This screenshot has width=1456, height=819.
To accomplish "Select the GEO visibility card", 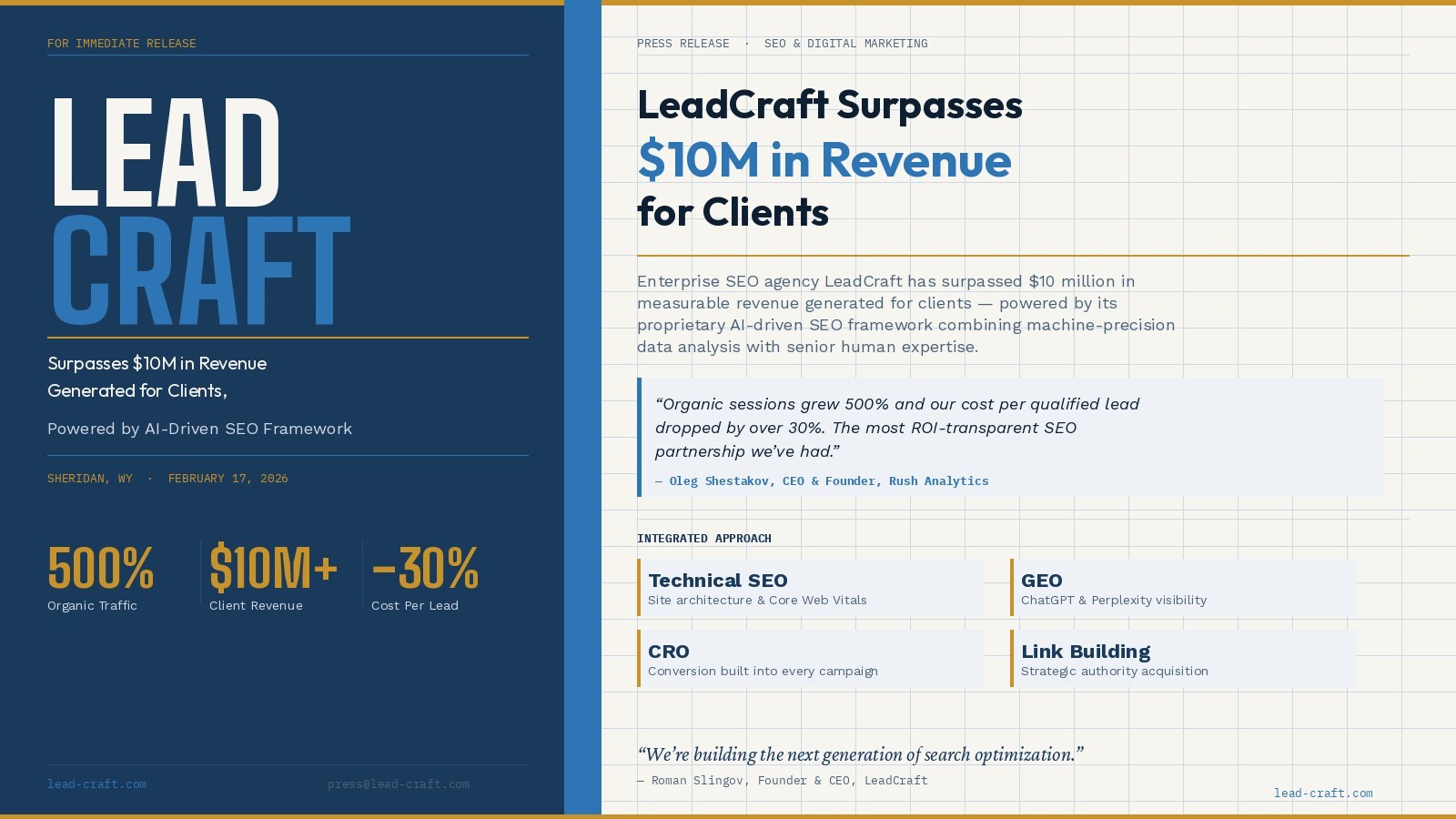I will coord(1183,588).
